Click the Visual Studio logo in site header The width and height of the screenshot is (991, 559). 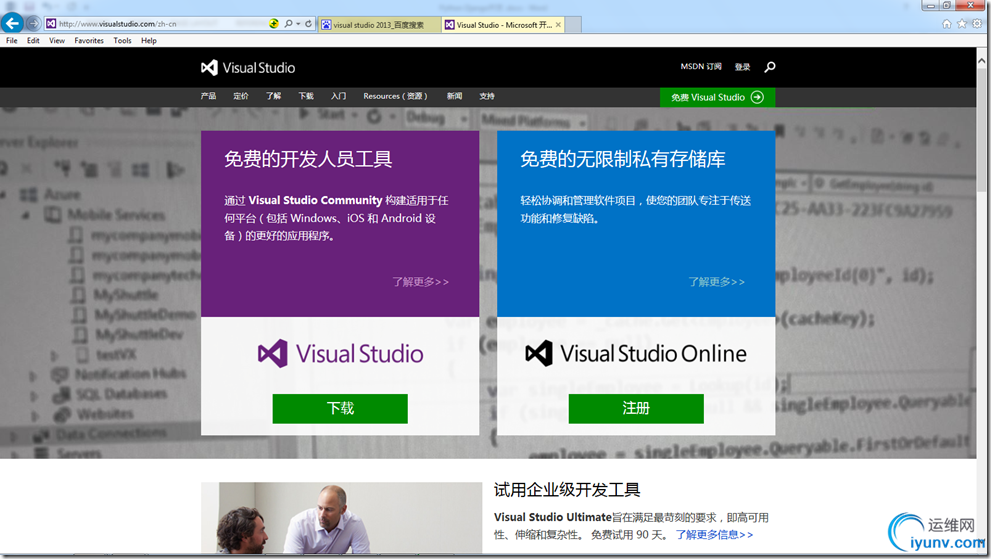(x=248, y=68)
